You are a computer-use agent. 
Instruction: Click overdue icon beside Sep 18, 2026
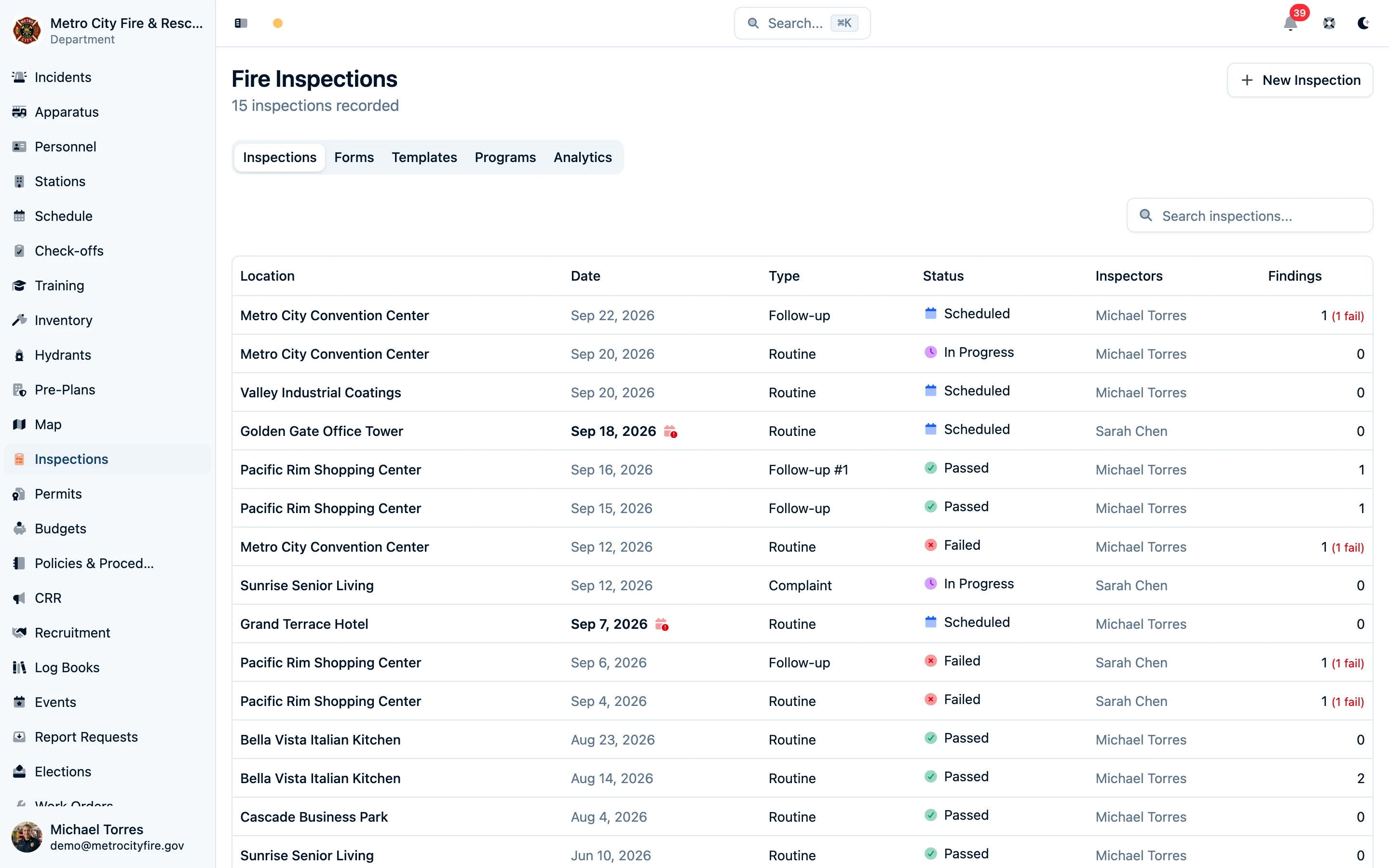click(x=670, y=431)
